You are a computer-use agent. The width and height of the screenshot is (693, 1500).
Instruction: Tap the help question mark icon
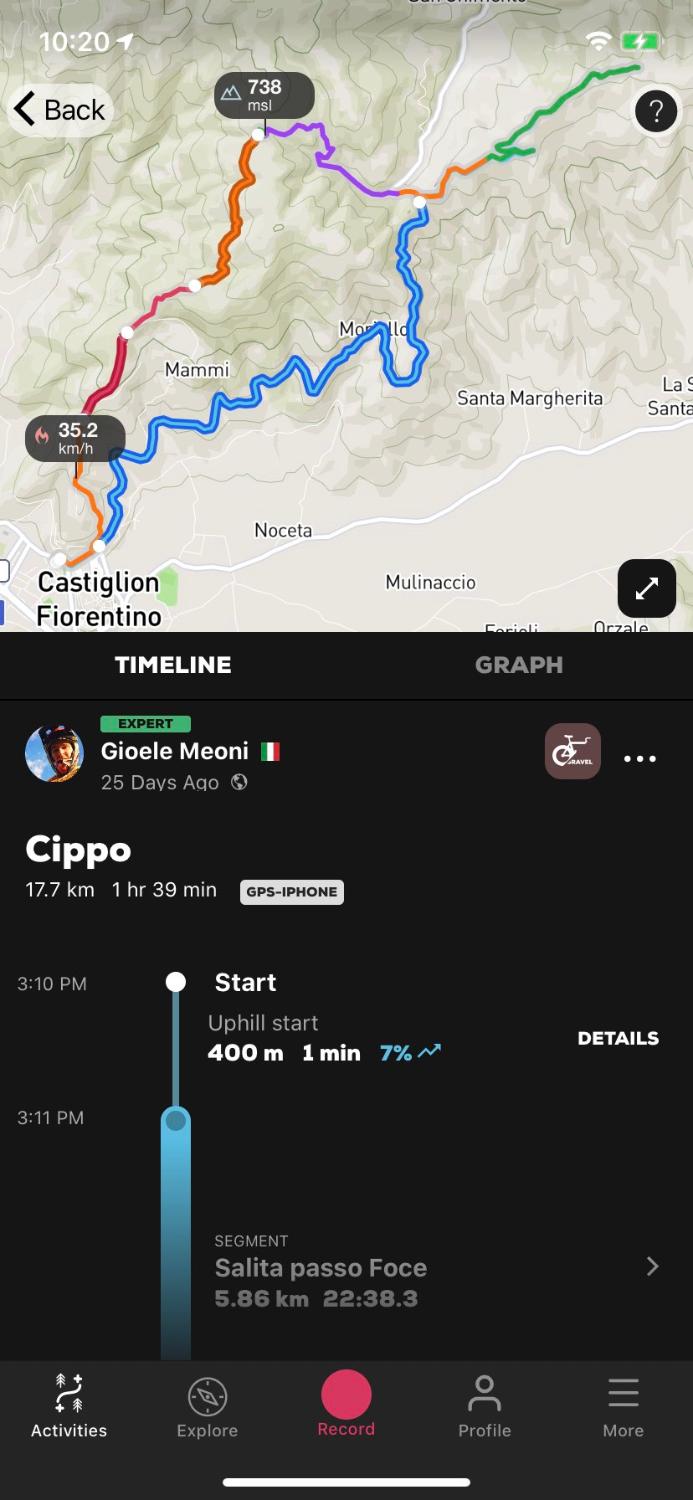pyautogui.click(x=656, y=112)
